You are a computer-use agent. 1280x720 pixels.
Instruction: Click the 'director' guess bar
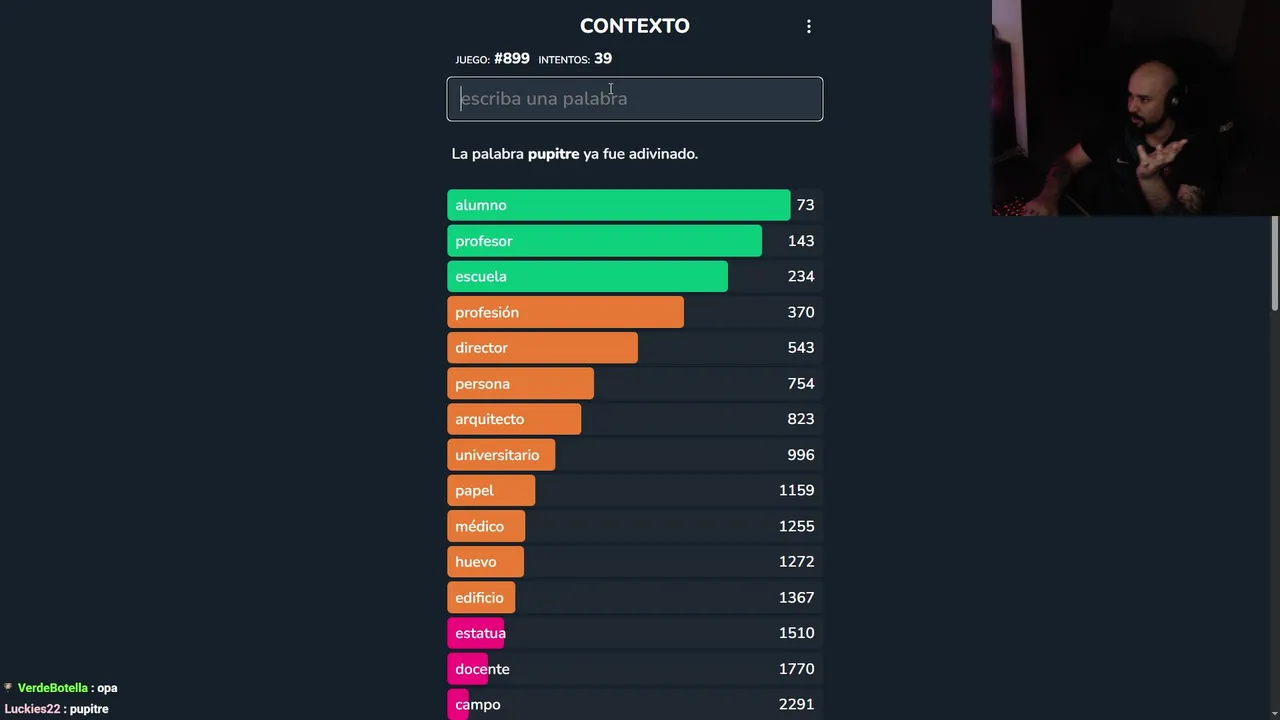[634, 348]
